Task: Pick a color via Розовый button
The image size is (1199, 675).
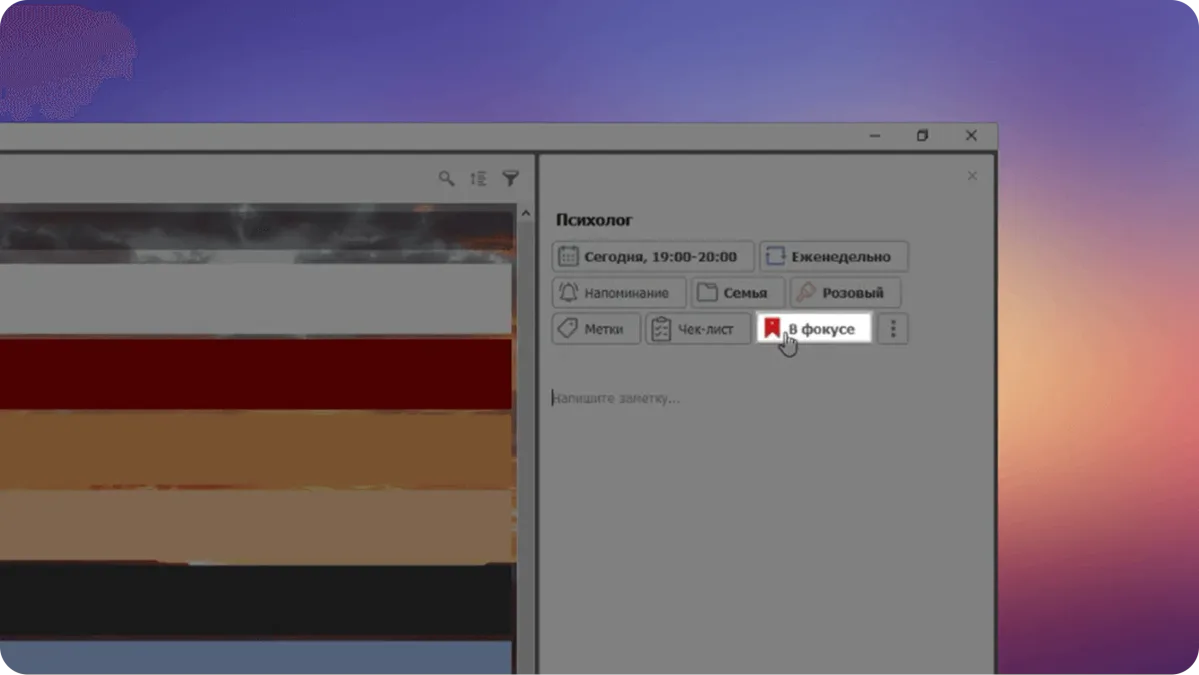Action: tap(845, 293)
